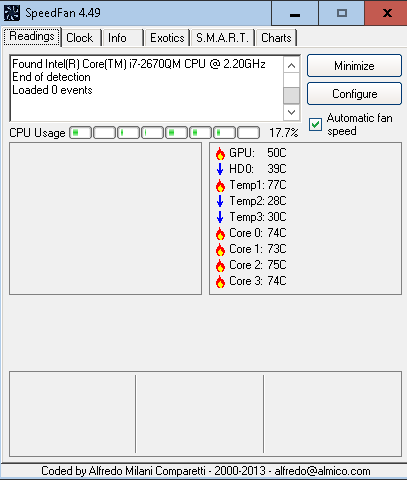Viewport: 407px width, 480px height.
Task: Click the blue down arrow beside HD0
Action: click(220, 169)
